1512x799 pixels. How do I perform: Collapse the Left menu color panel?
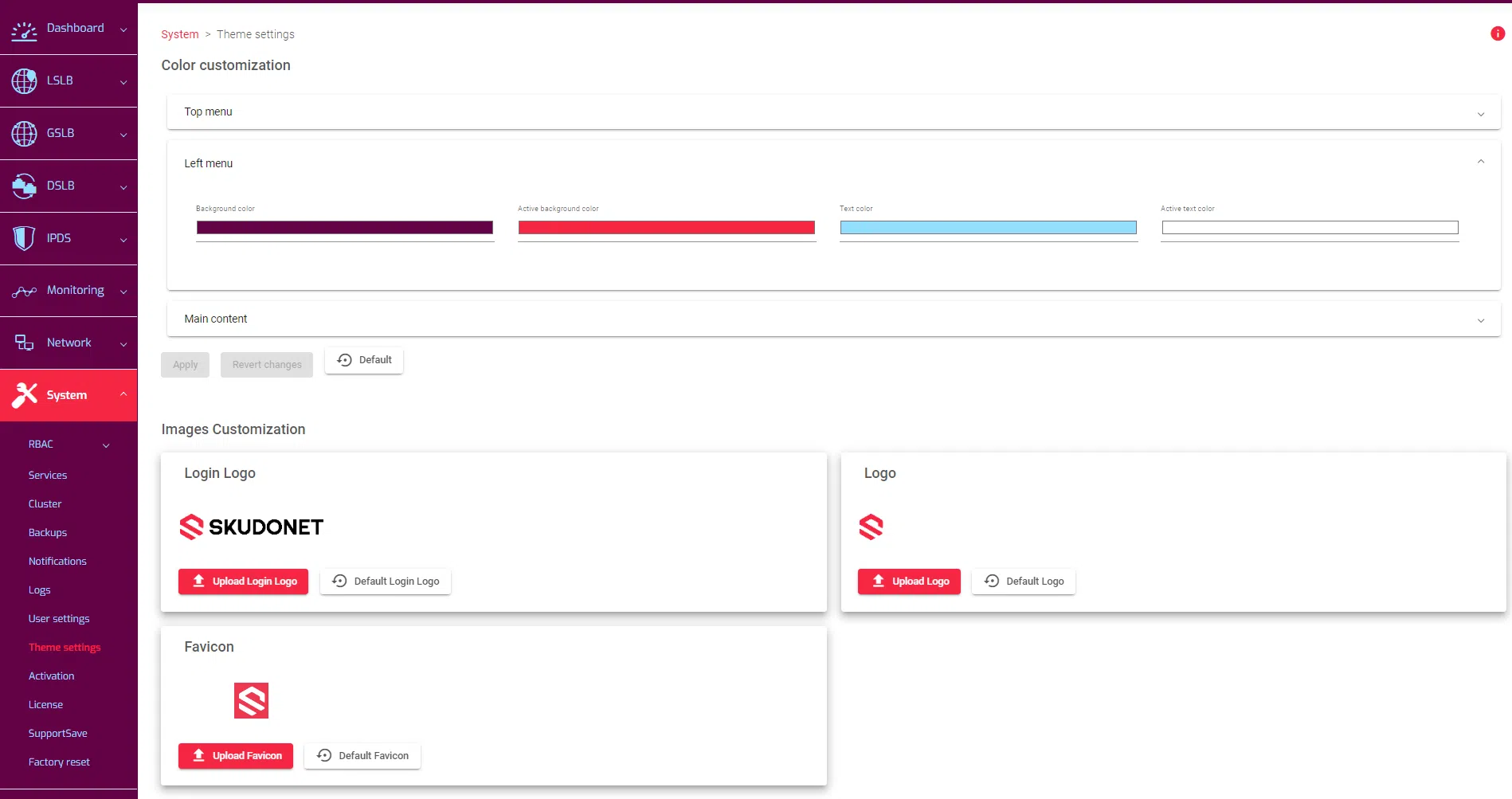1480,163
